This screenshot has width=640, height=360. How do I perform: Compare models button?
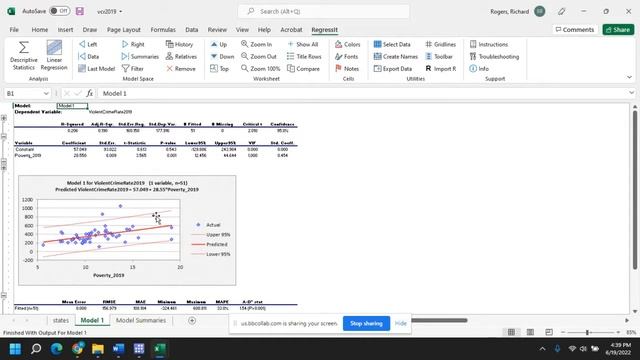tap(303, 69)
